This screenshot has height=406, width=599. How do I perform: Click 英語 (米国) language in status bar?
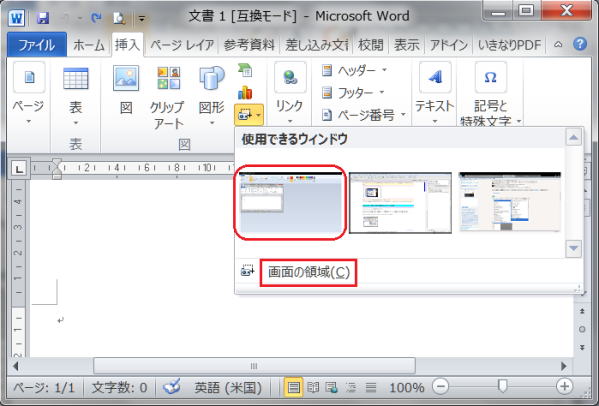point(228,388)
